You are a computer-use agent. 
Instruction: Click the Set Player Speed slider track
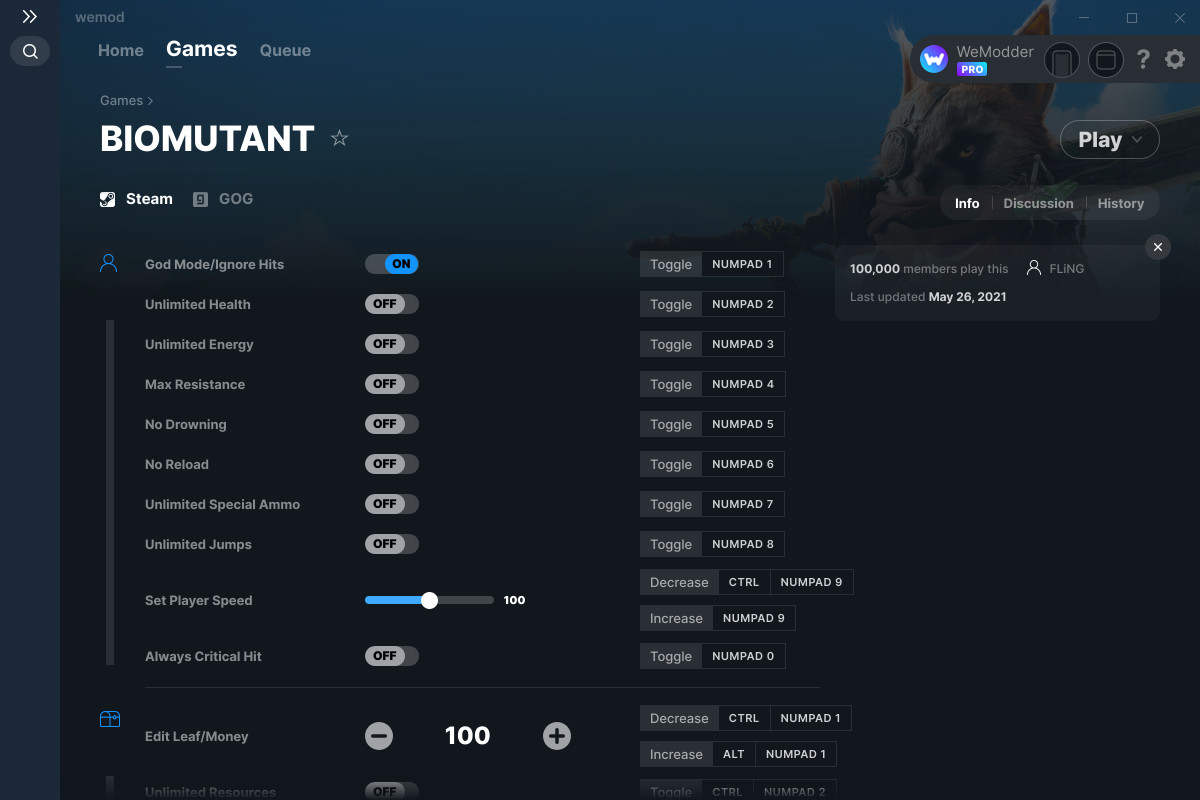point(429,600)
